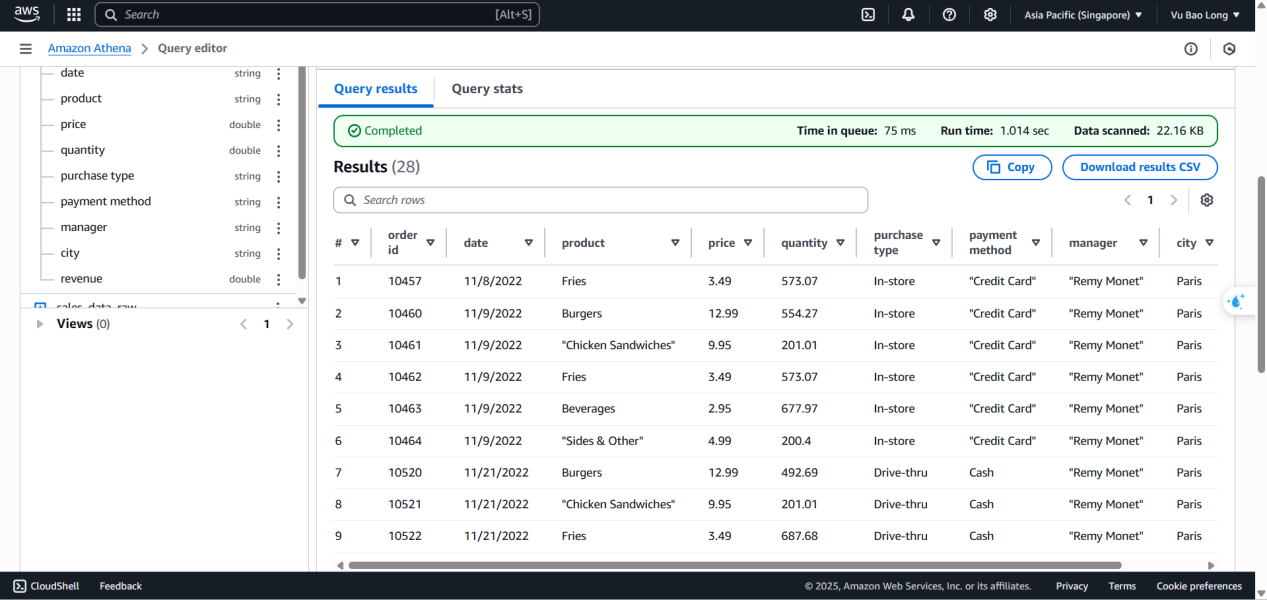Click the Completed status label

pos(385,131)
